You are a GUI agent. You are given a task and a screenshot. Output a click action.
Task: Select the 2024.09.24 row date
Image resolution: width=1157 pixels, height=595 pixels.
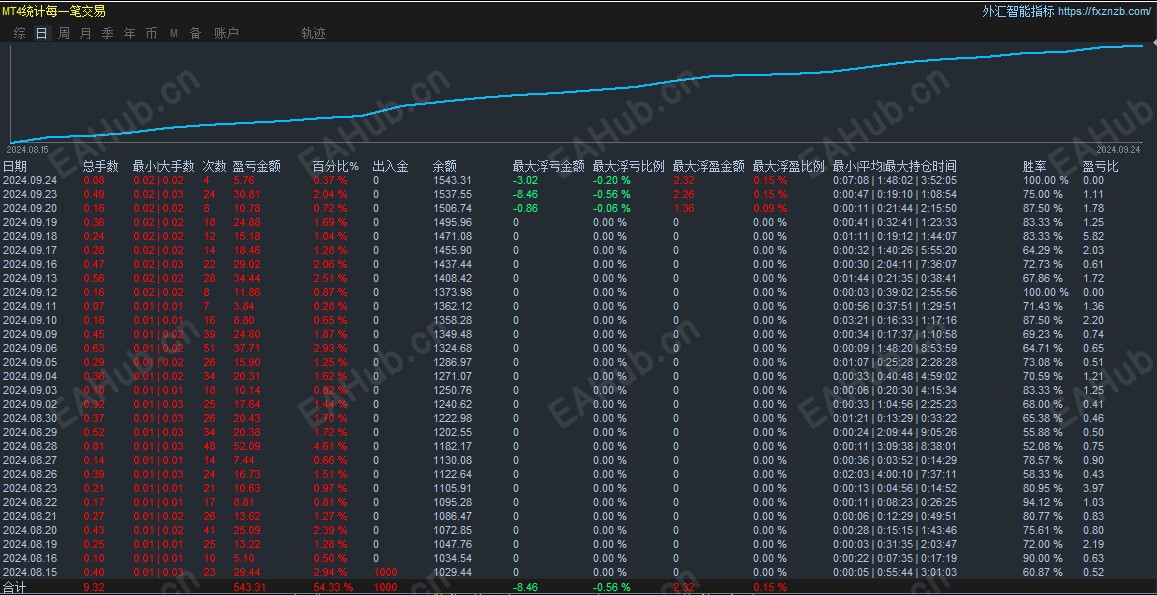tap(30, 180)
